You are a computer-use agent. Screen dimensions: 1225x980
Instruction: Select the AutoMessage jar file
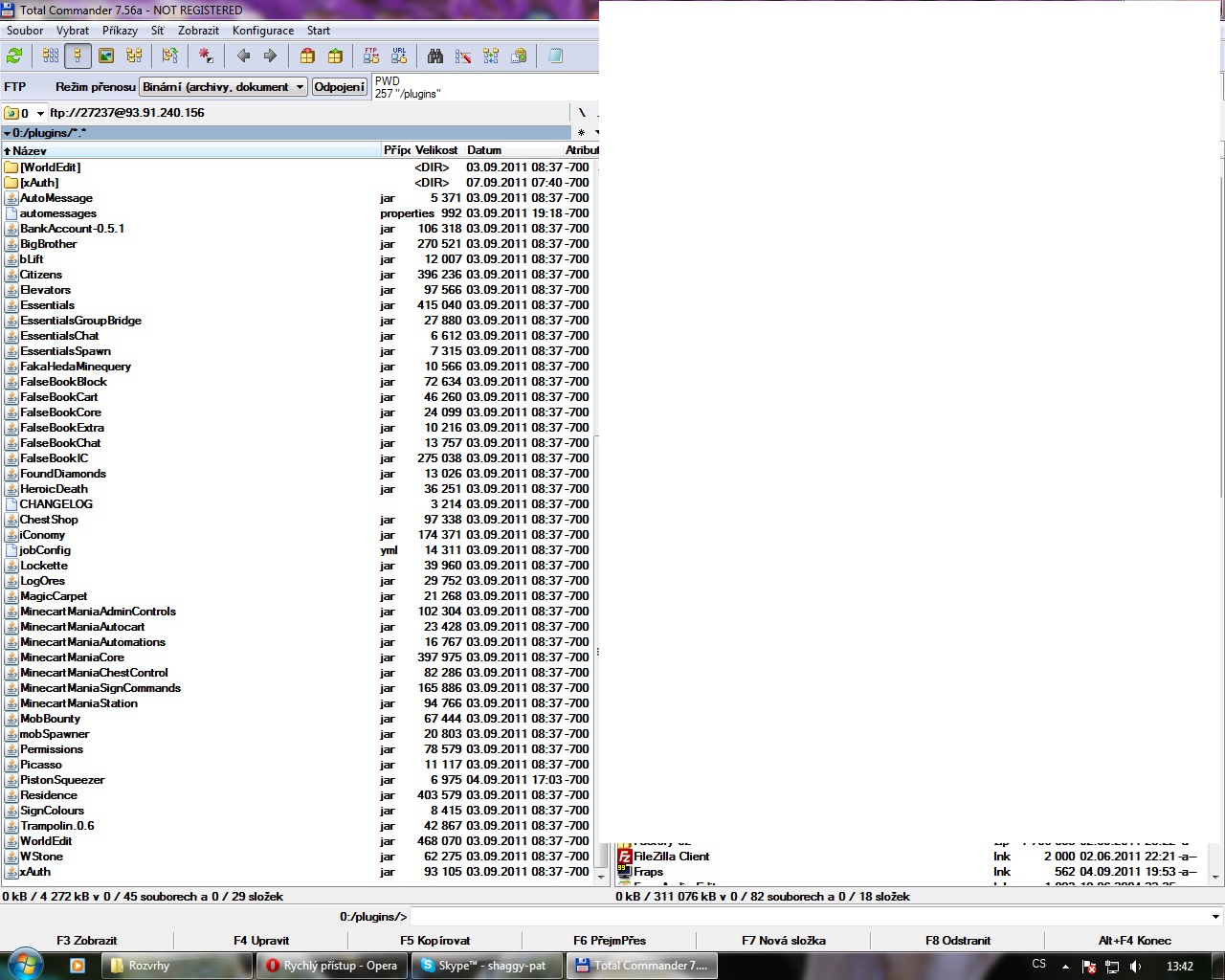[x=297, y=198]
